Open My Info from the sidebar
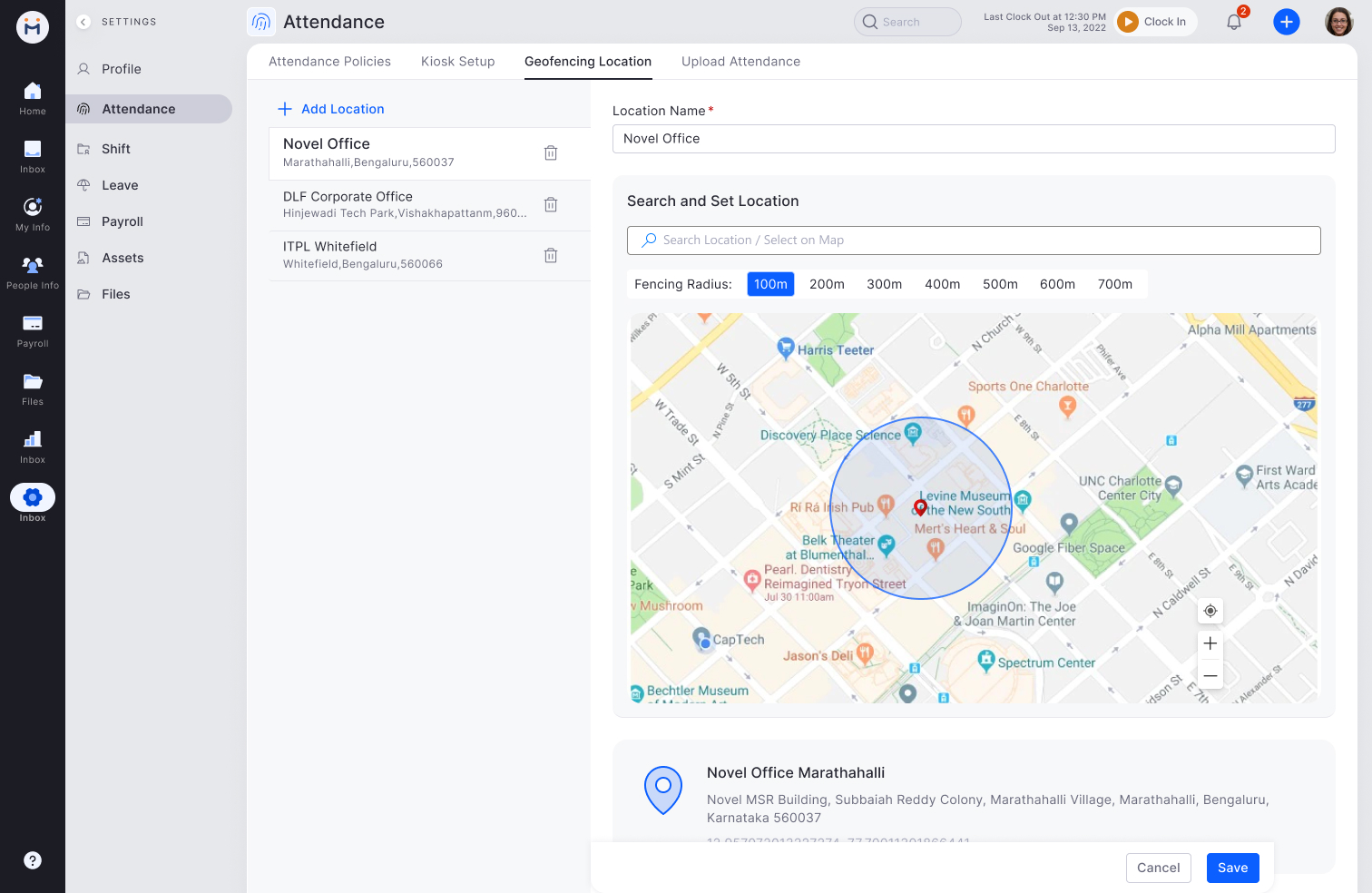This screenshot has width=1372, height=893. click(33, 213)
